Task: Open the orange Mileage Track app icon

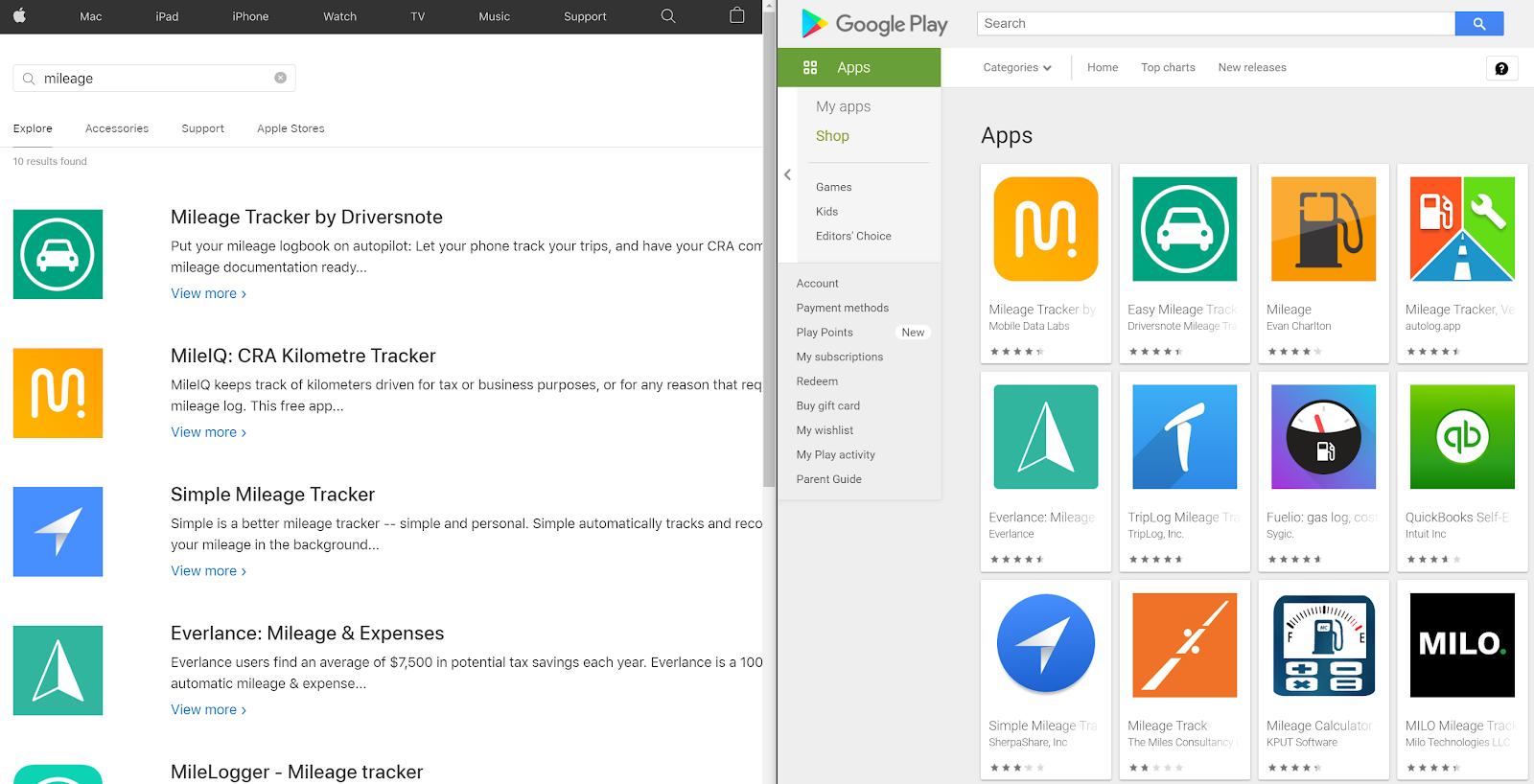Action: tap(1185, 645)
